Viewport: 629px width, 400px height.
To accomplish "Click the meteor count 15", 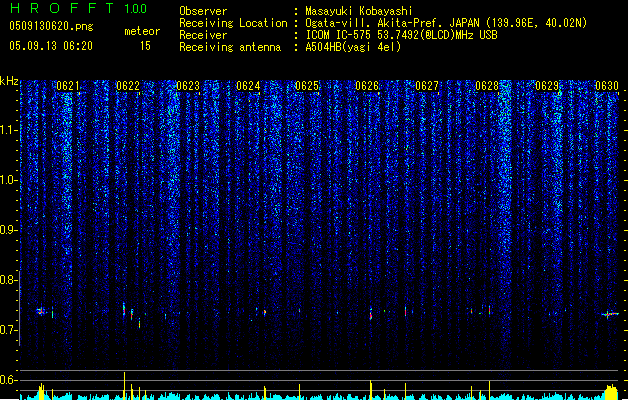I will (145, 46).
